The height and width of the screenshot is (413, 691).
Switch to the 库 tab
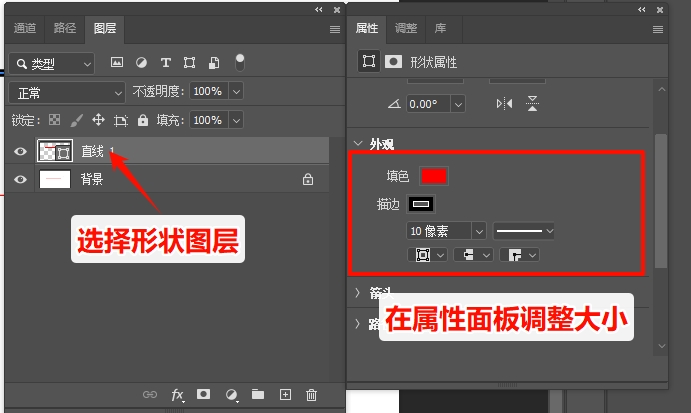click(440, 29)
